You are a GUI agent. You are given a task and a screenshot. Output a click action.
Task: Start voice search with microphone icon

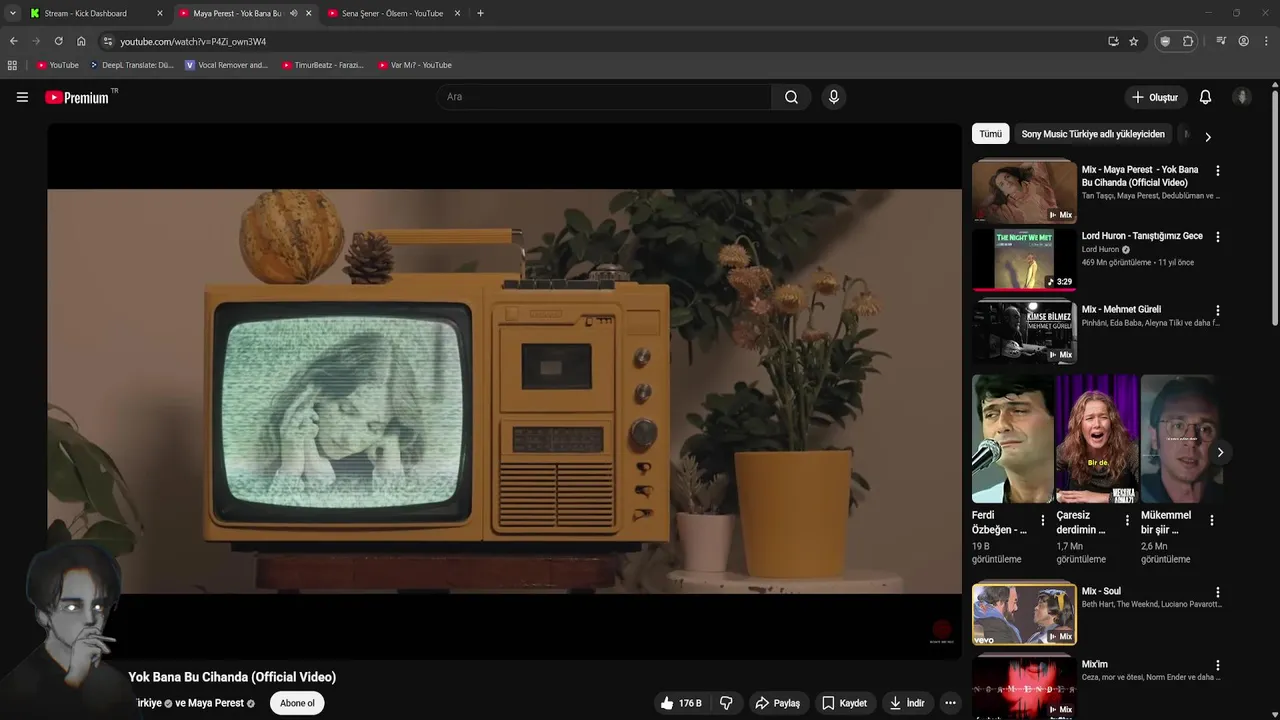tap(833, 97)
